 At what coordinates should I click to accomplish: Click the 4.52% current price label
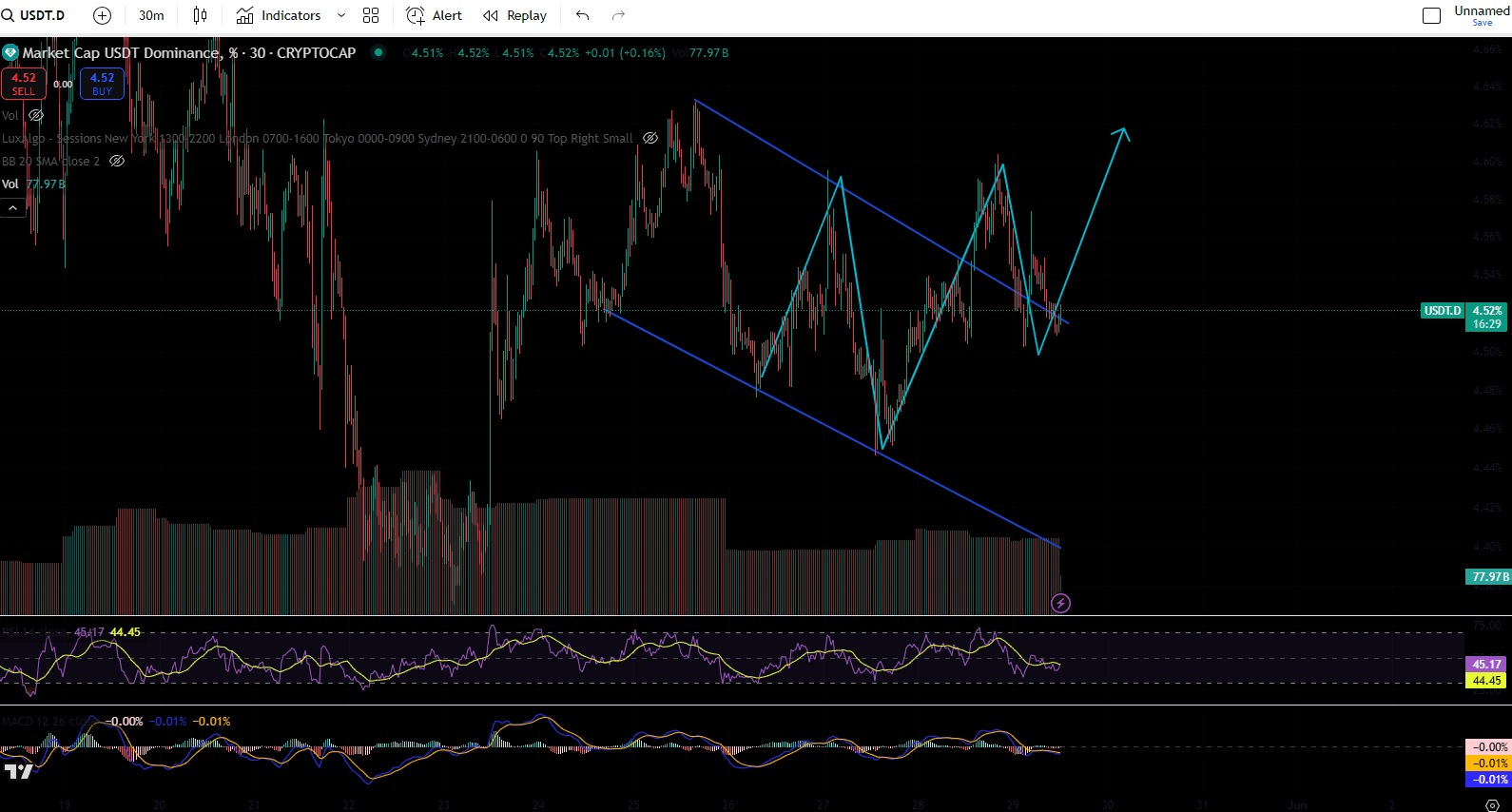click(x=1487, y=311)
